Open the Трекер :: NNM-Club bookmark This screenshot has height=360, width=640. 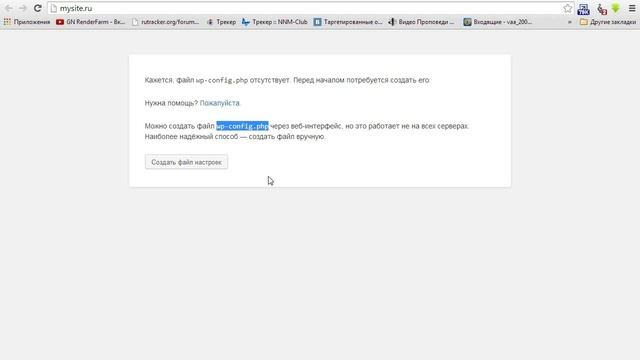click(275, 22)
